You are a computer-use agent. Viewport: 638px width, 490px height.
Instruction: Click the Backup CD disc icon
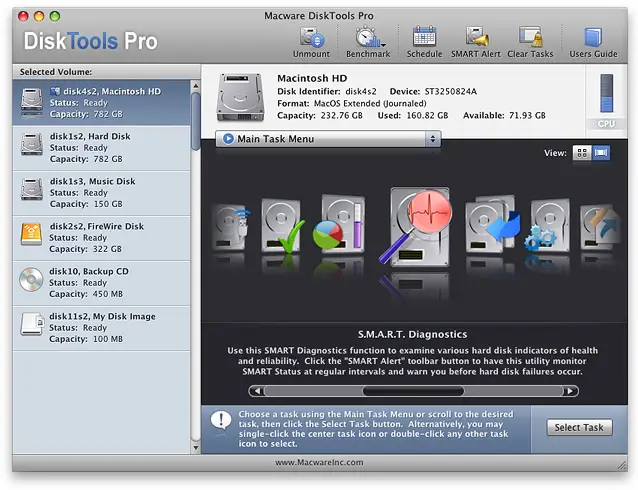pos(31,280)
